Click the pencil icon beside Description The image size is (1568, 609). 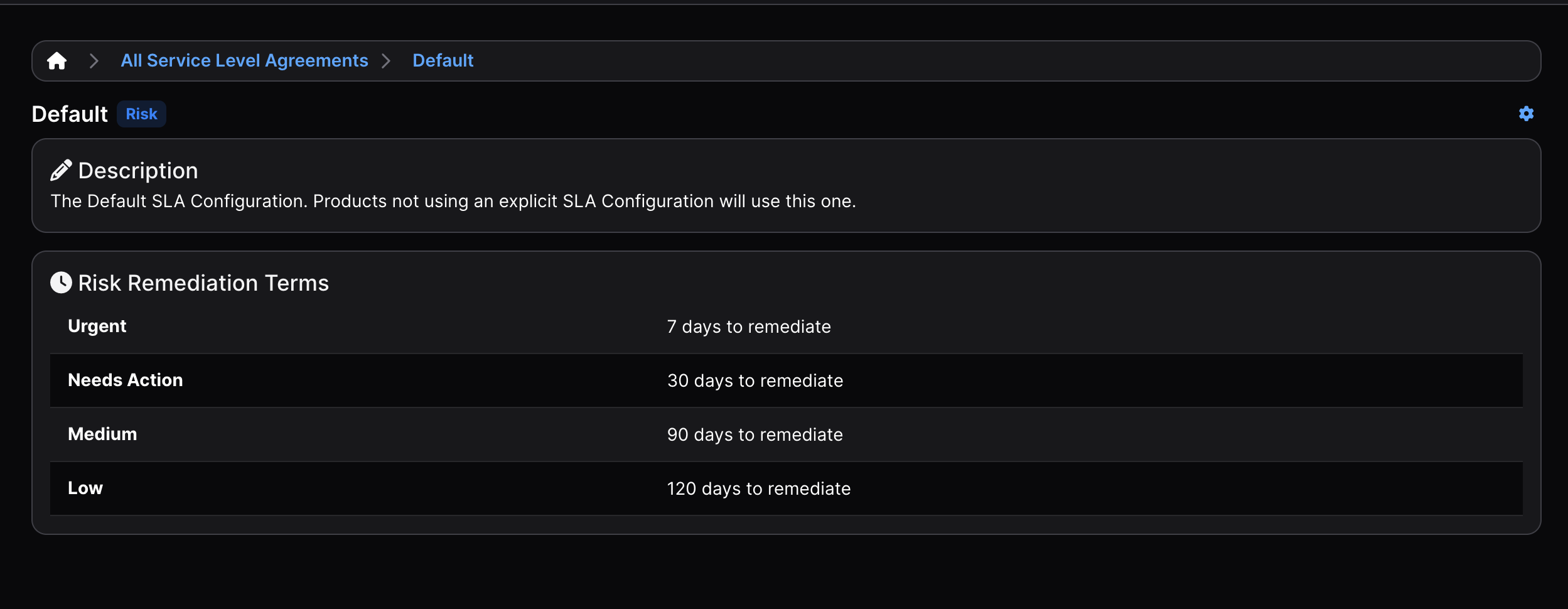click(61, 170)
